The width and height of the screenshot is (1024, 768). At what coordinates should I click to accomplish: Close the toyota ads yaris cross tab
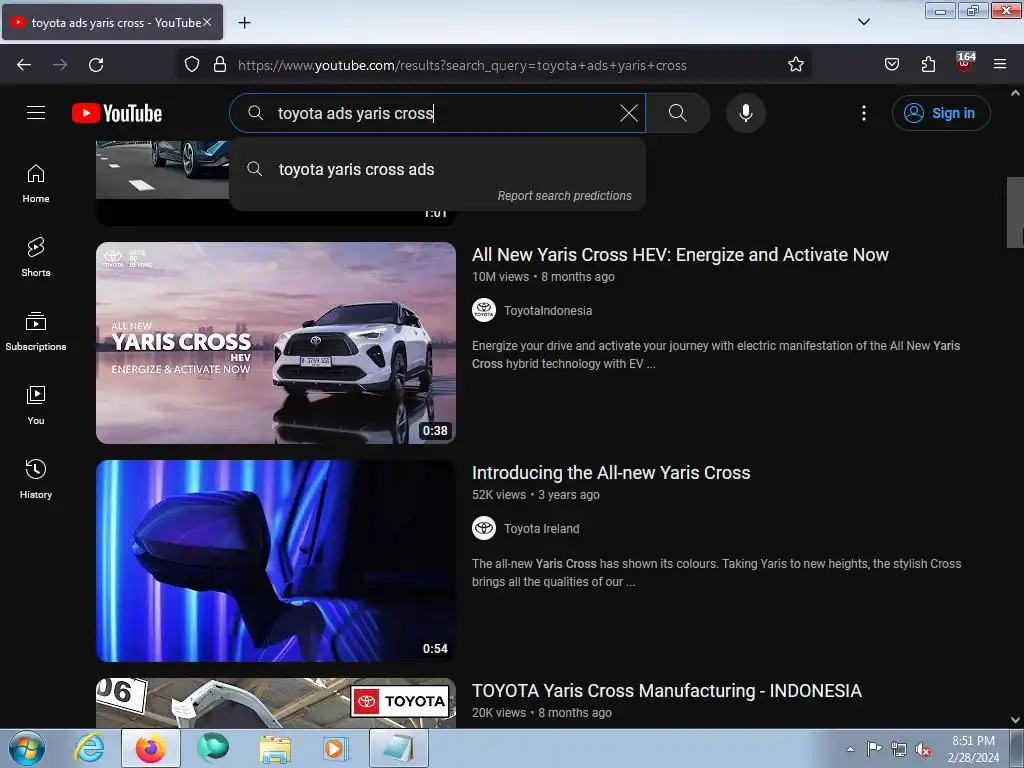(x=207, y=22)
